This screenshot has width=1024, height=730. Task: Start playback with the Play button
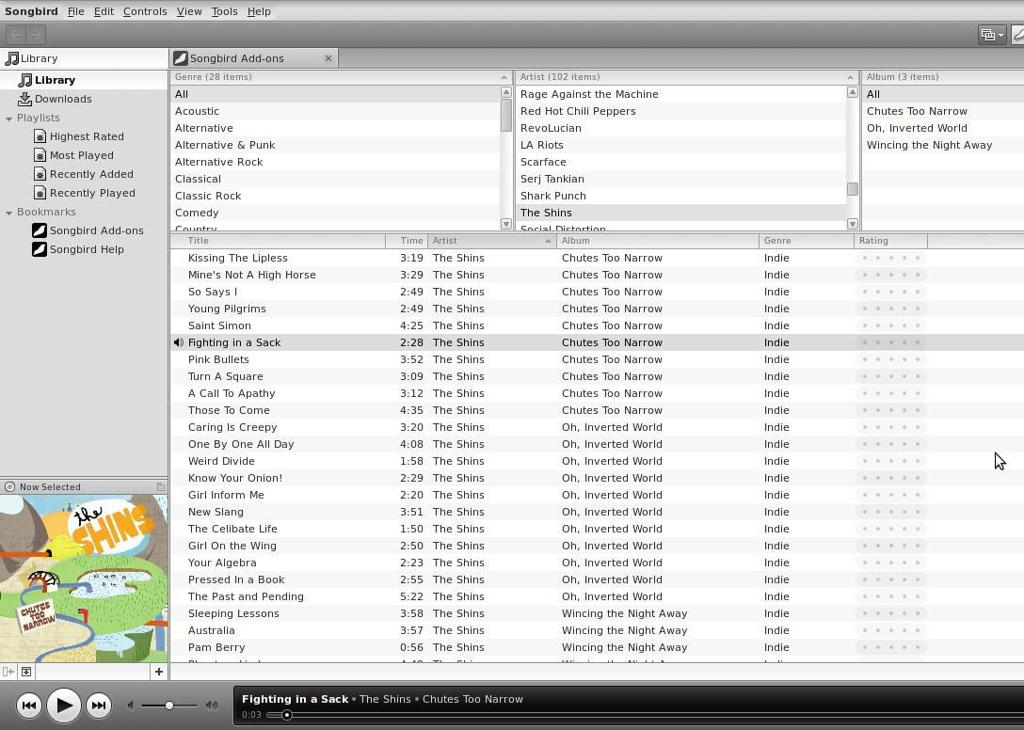63,705
